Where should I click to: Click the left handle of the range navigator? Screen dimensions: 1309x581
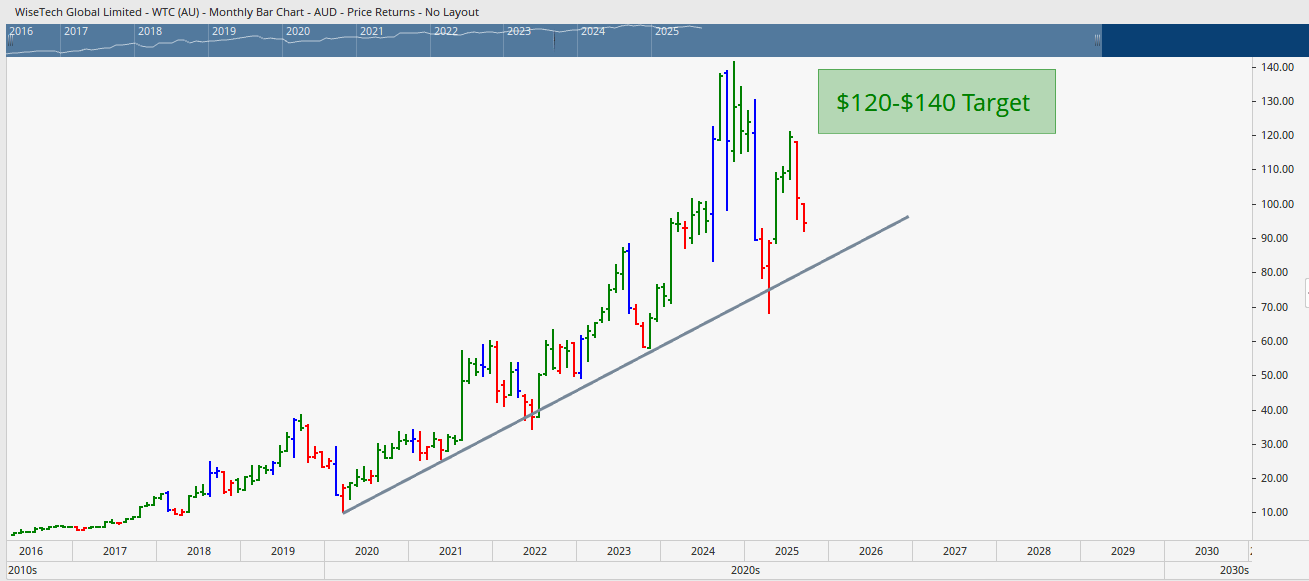point(10,40)
